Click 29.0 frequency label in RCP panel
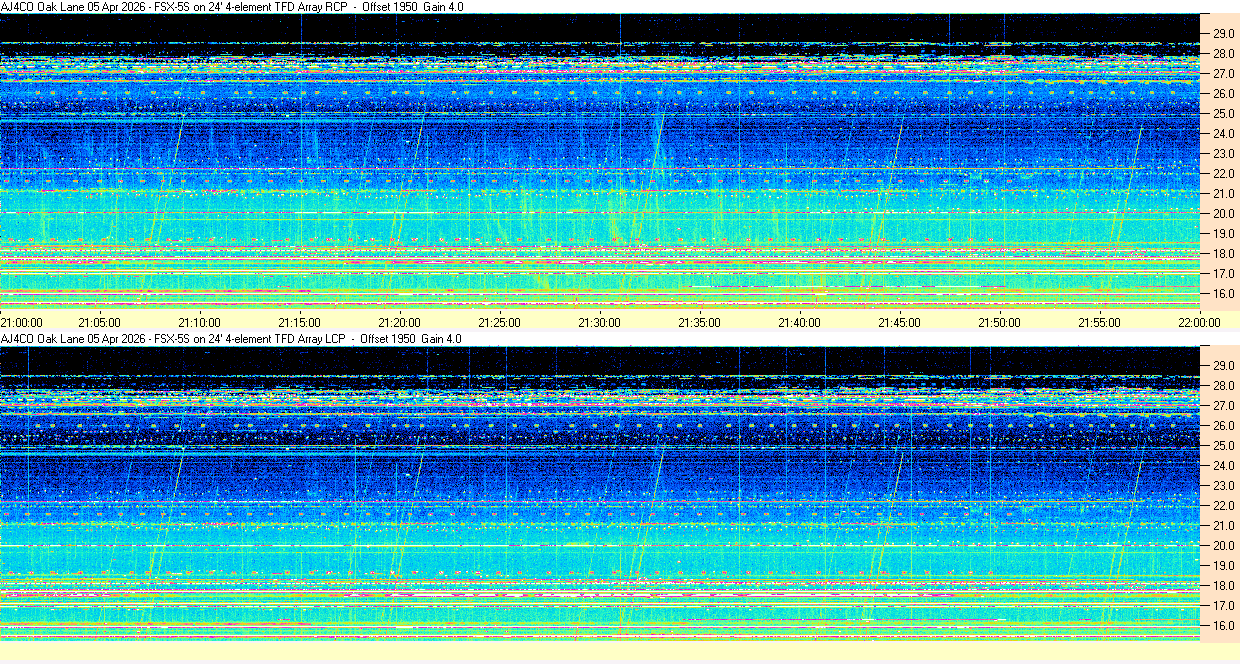The width and height of the screenshot is (1240, 664). click(x=1224, y=34)
